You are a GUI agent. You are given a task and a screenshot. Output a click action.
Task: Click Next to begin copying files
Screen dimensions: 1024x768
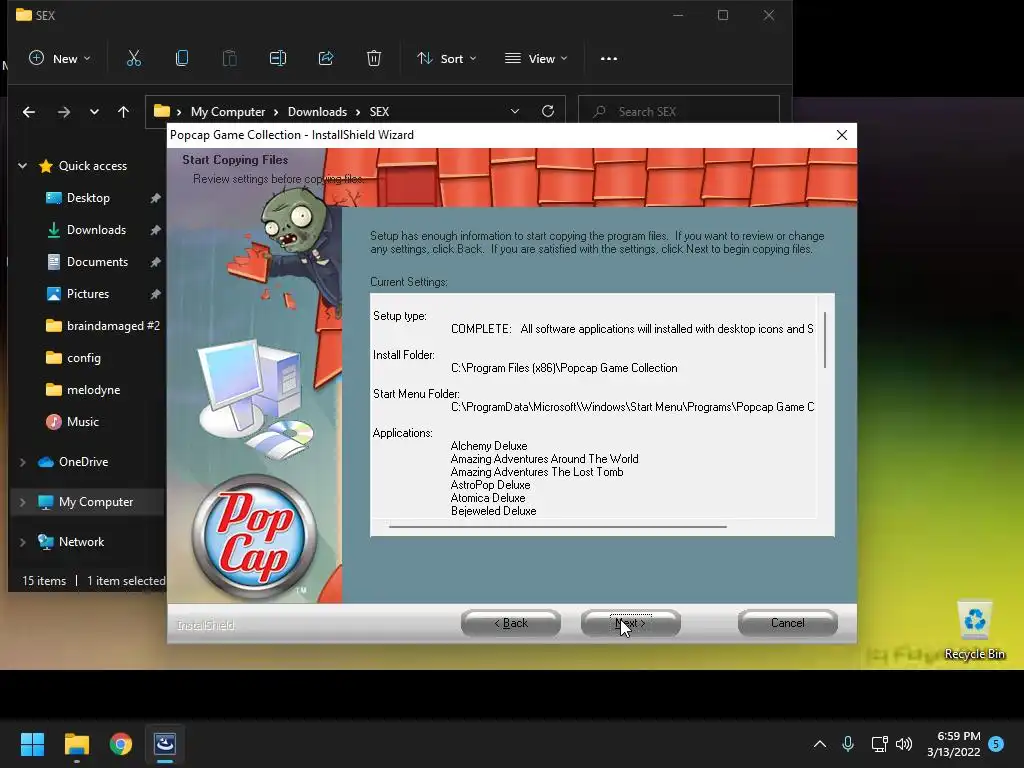[x=631, y=623]
